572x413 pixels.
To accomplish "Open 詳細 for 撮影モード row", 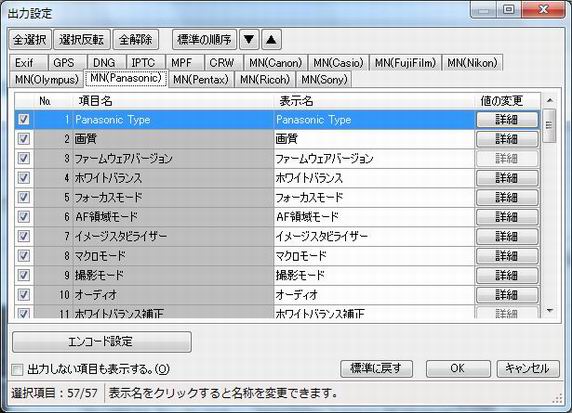I will (x=507, y=275).
